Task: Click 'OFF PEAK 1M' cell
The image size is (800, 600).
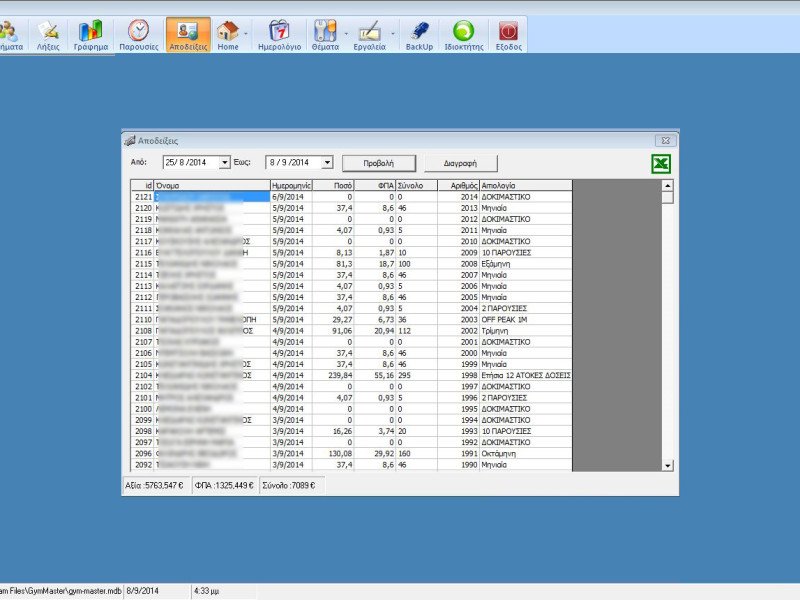Action: (x=526, y=319)
